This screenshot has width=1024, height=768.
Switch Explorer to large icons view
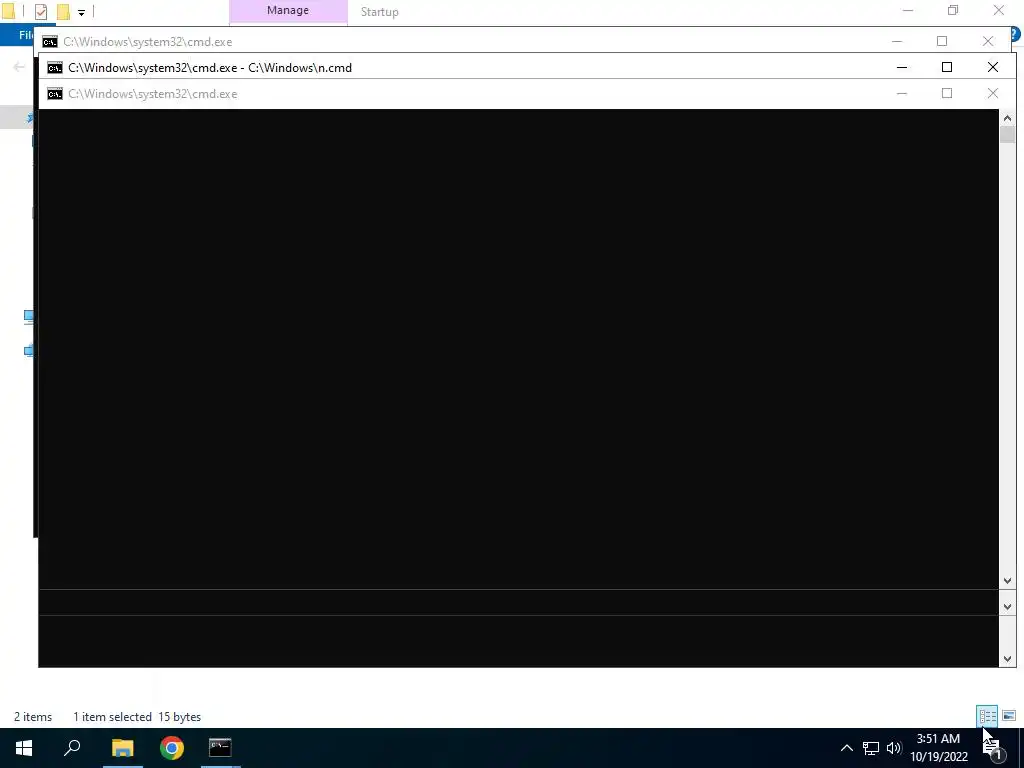(x=1009, y=716)
